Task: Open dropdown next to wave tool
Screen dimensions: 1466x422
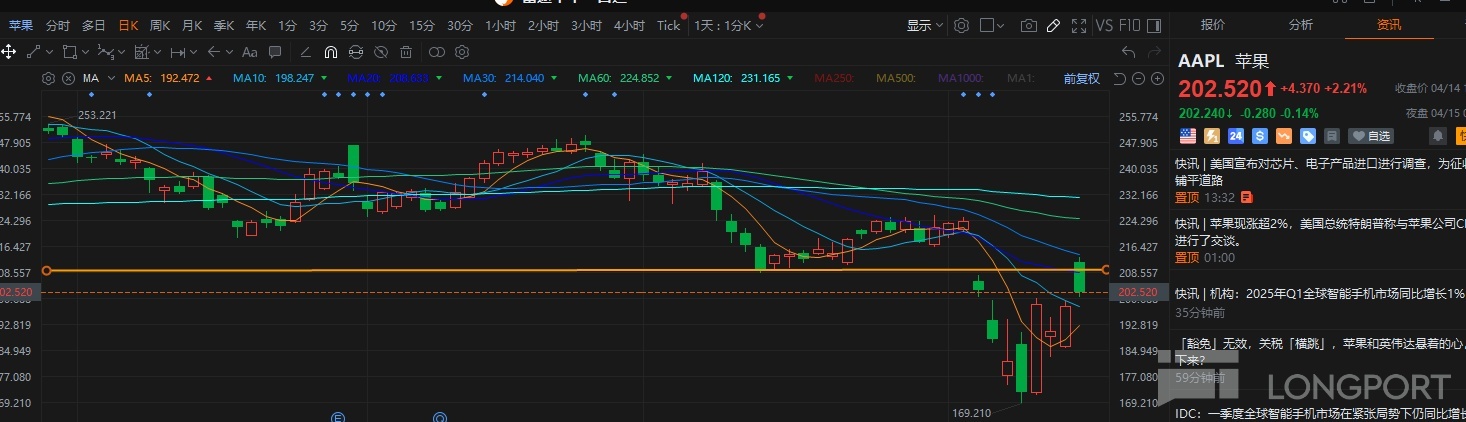Action: pyautogui.click(x=121, y=52)
